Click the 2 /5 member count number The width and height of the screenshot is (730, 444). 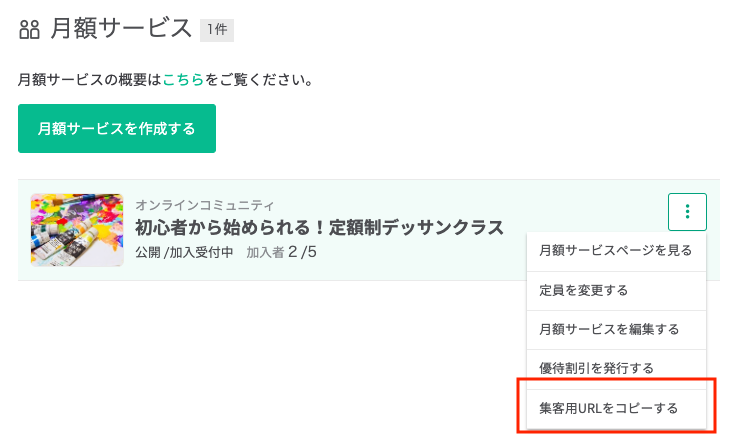(302, 252)
